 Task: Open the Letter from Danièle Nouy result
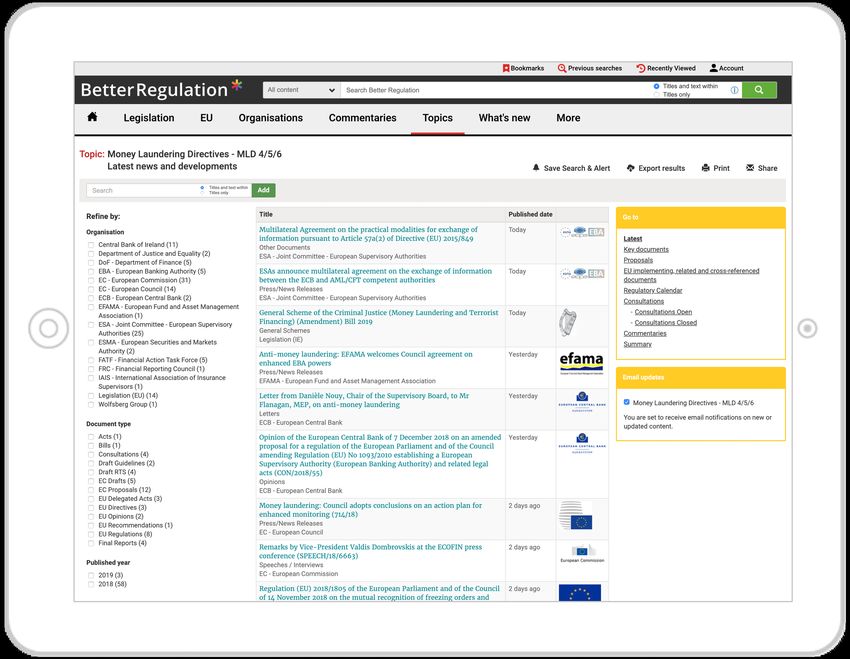click(364, 400)
